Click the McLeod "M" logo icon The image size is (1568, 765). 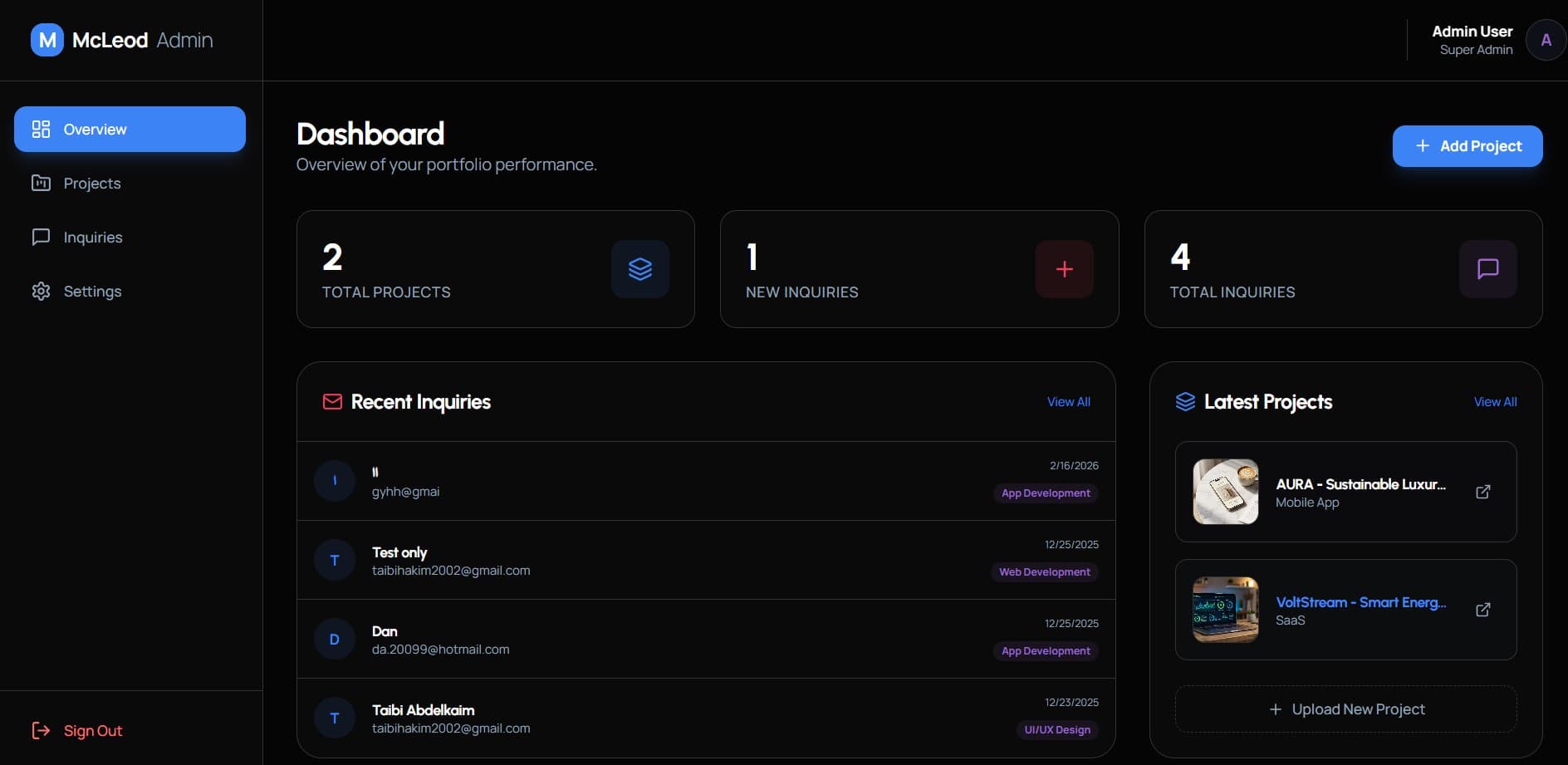pos(47,40)
